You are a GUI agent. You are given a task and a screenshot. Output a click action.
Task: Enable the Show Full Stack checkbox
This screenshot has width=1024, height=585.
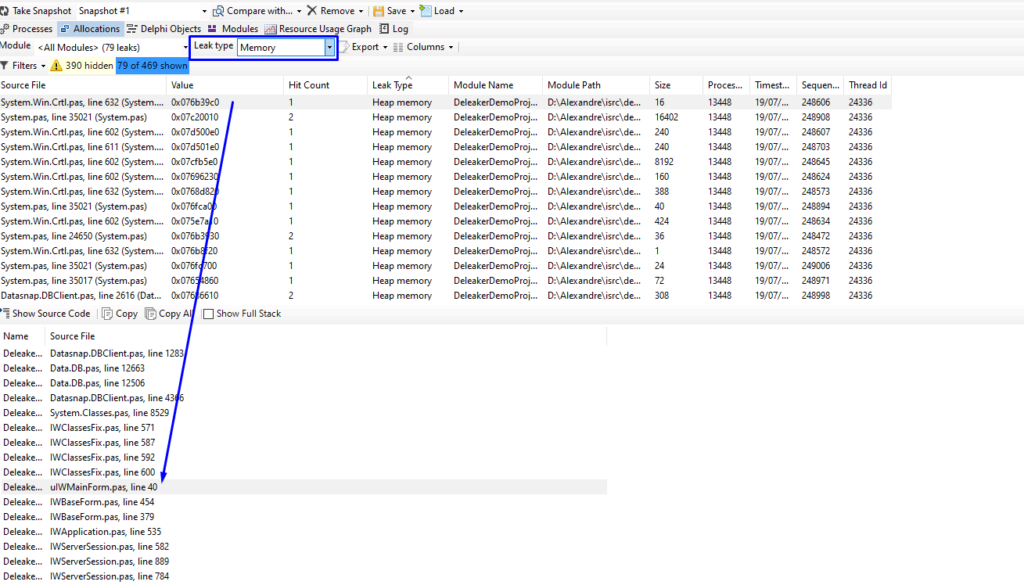point(208,314)
